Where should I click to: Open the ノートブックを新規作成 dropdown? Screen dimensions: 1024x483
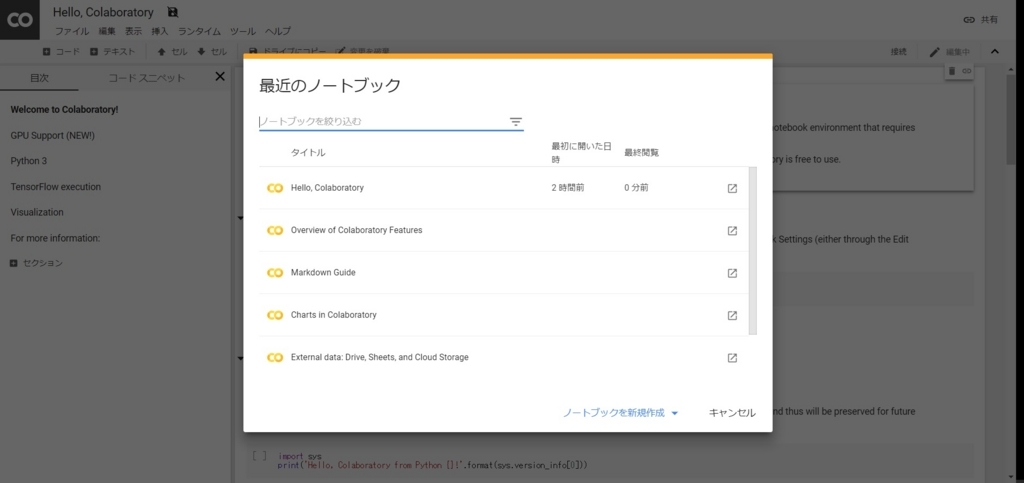621,413
